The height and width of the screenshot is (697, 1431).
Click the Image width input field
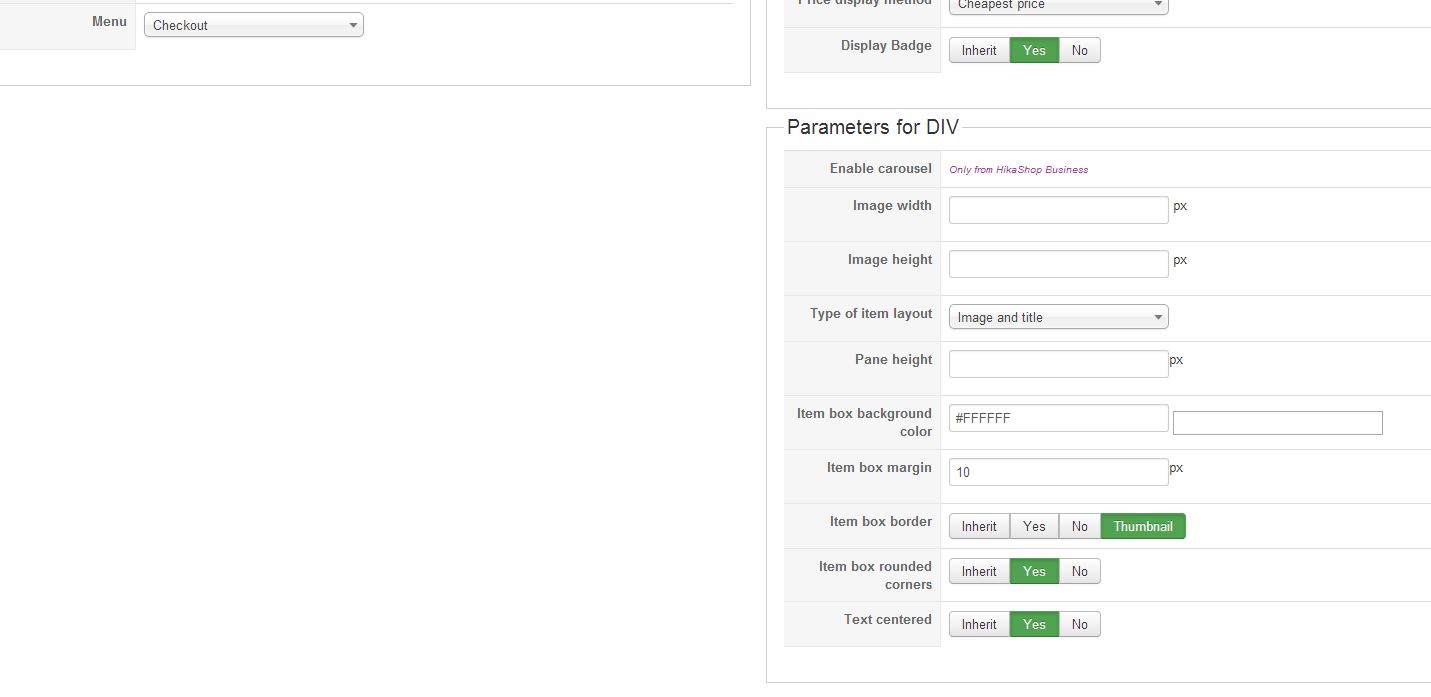click(1058, 210)
